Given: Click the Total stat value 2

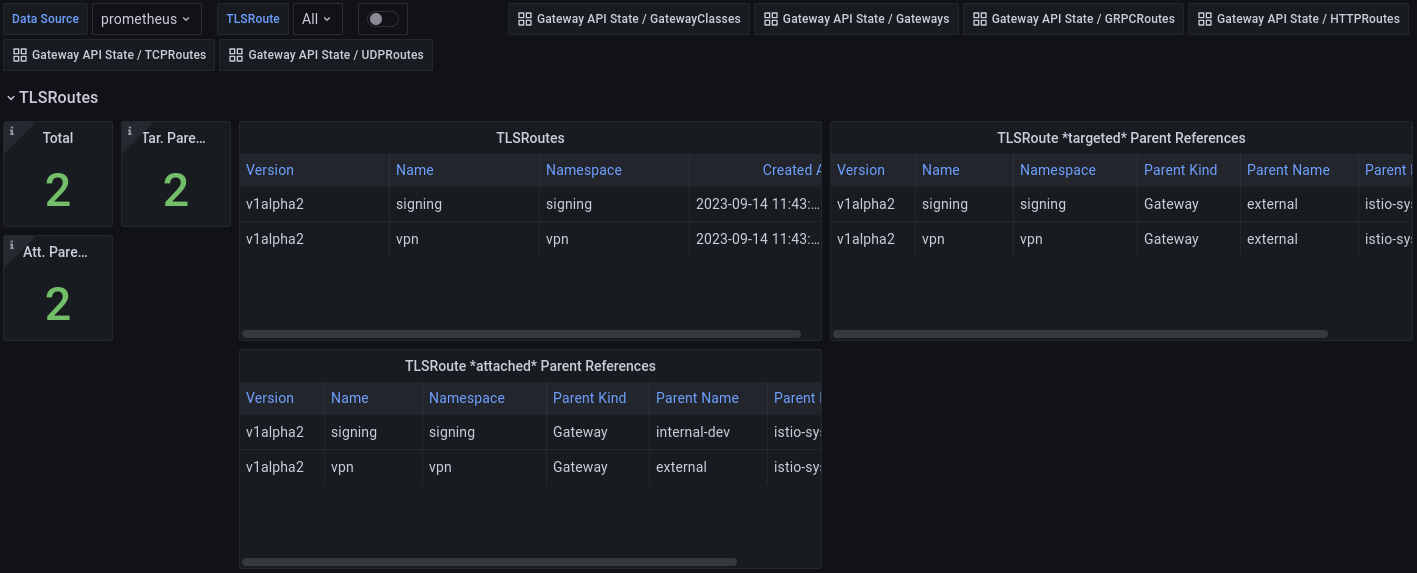Looking at the screenshot, I should pyautogui.click(x=58, y=190).
